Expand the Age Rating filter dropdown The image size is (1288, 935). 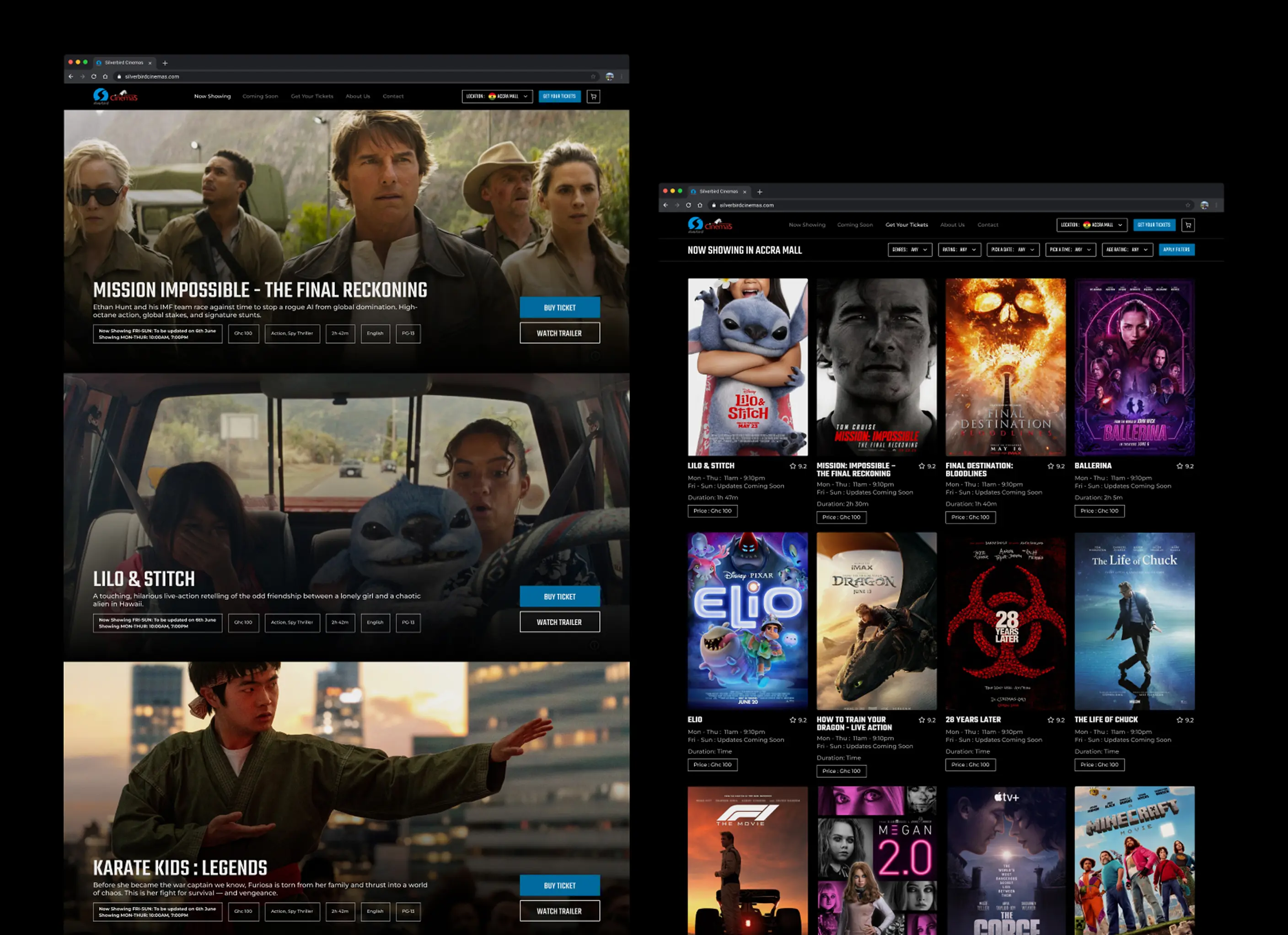coord(1127,250)
